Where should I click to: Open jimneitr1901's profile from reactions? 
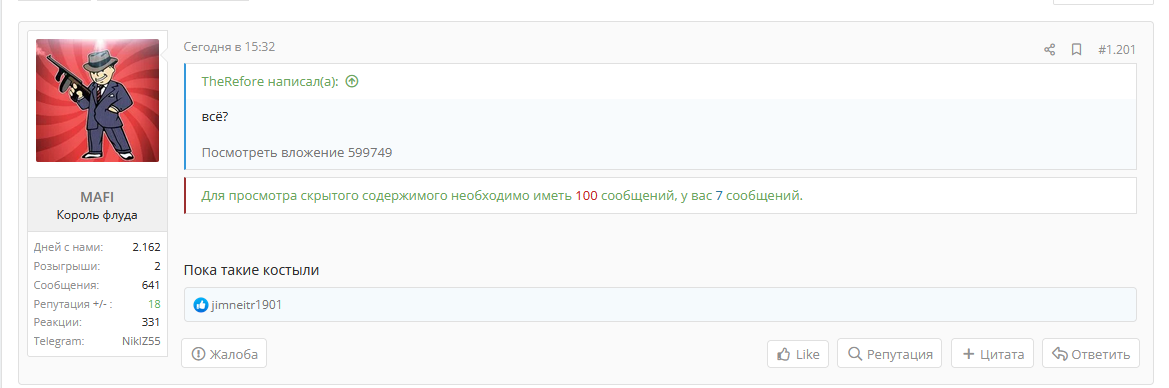pyautogui.click(x=247, y=304)
